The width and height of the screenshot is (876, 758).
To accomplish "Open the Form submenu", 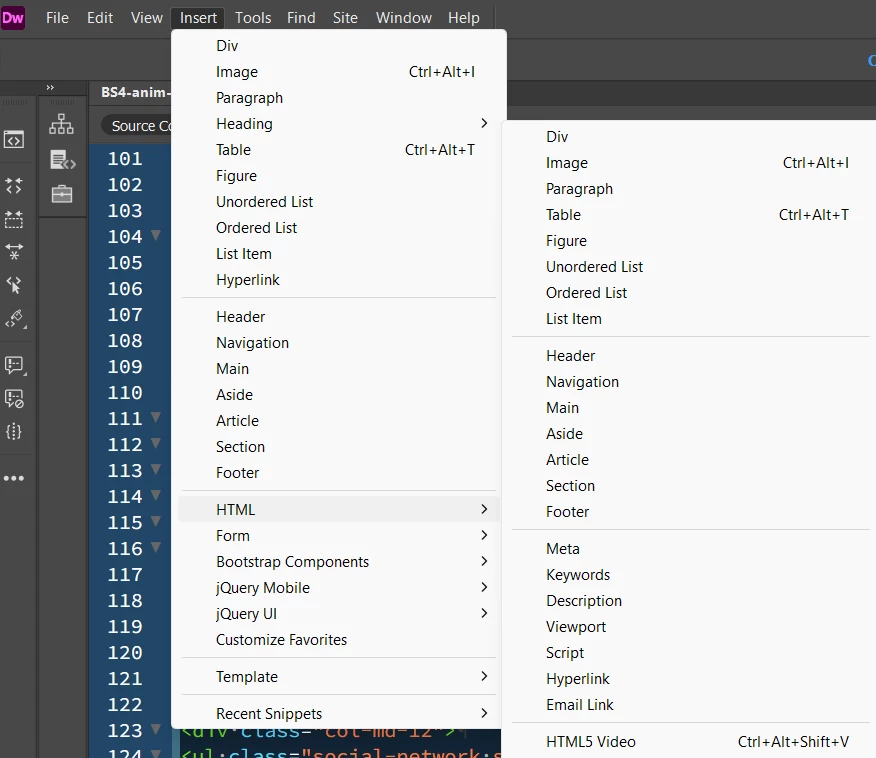I will 339,536.
